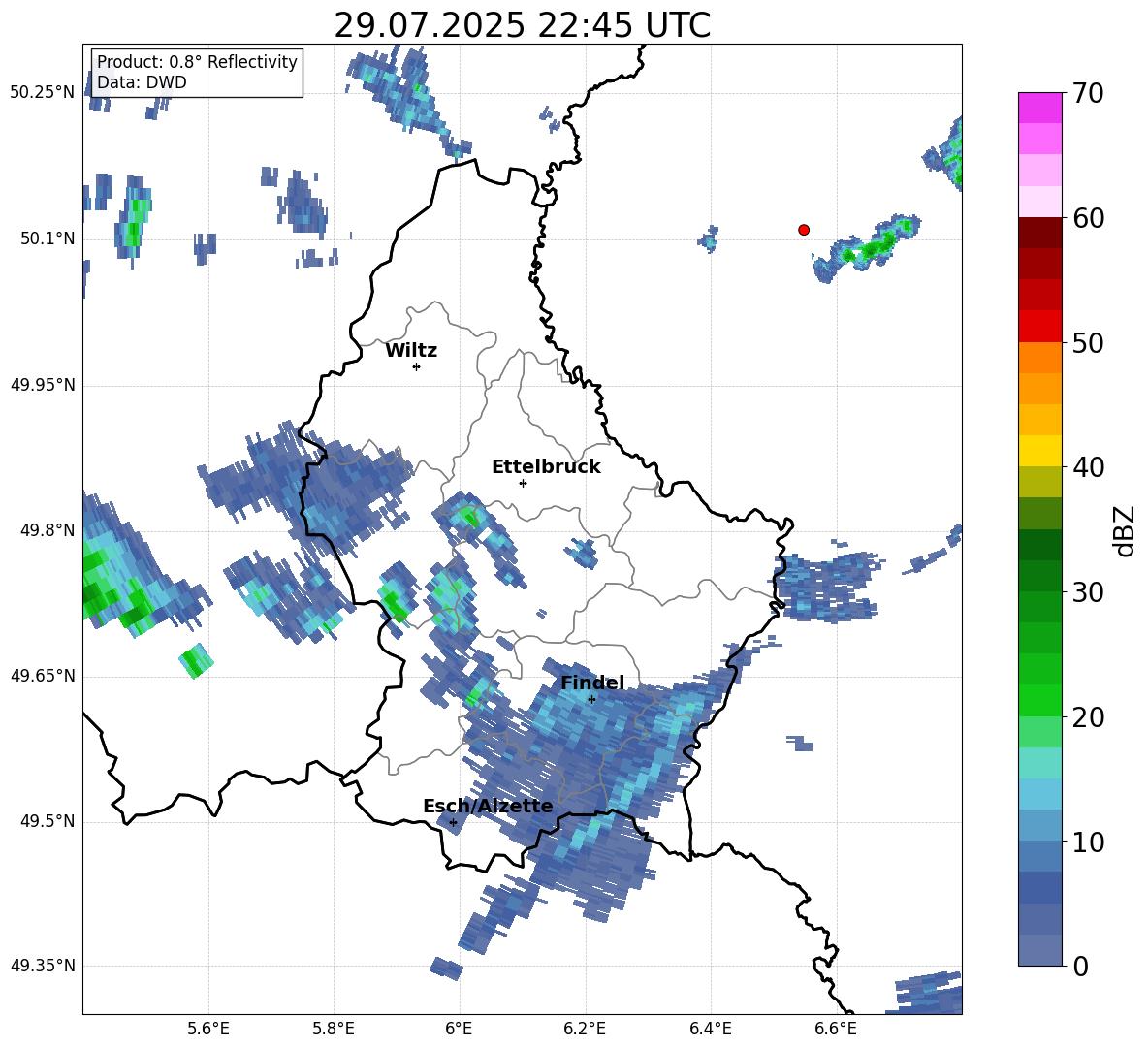Click the Wiltz city label
The height and width of the screenshot is (1048, 1148).
(x=411, y=351)
